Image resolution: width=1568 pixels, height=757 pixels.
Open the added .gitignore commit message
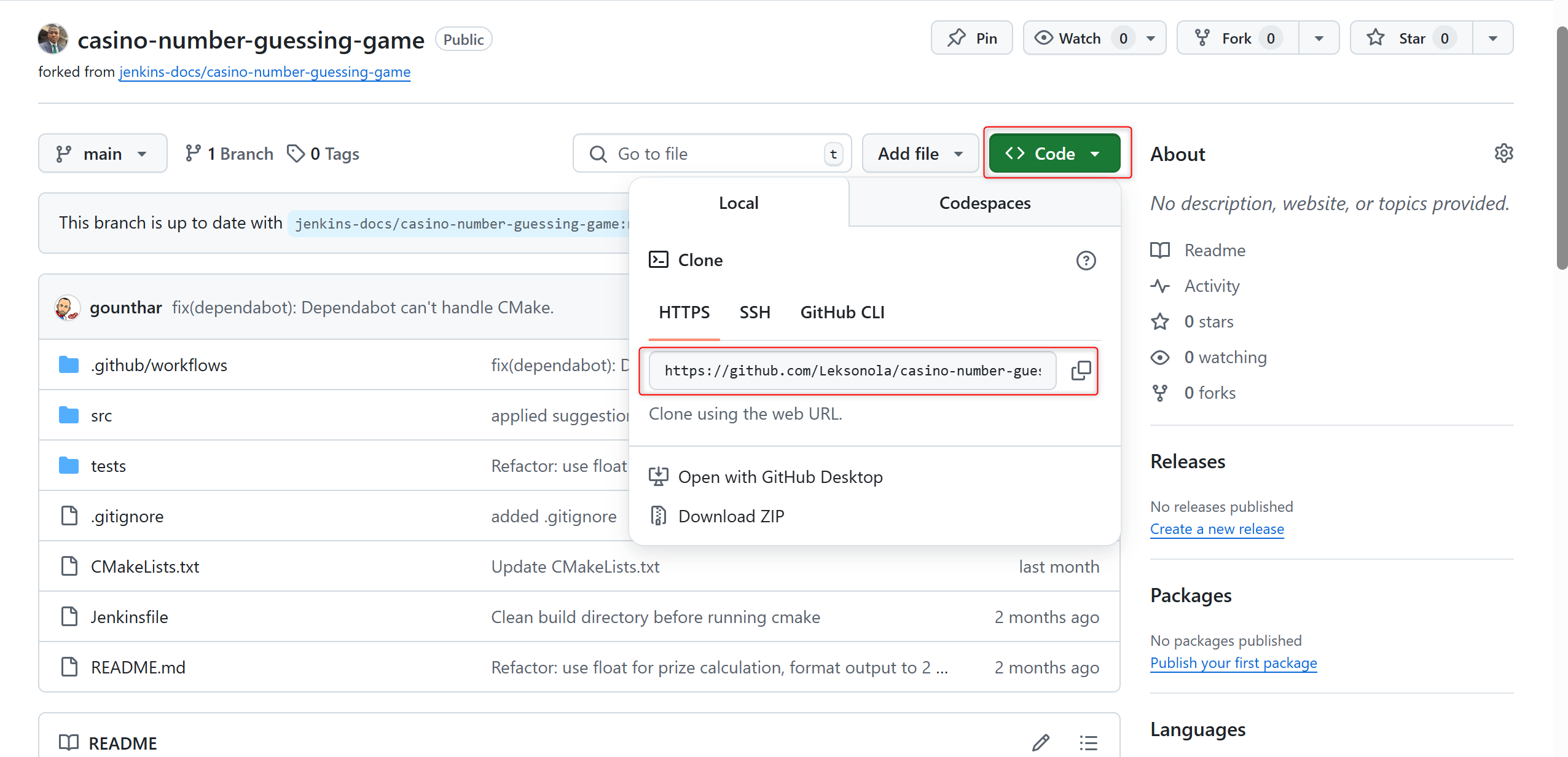coord(554,516)
